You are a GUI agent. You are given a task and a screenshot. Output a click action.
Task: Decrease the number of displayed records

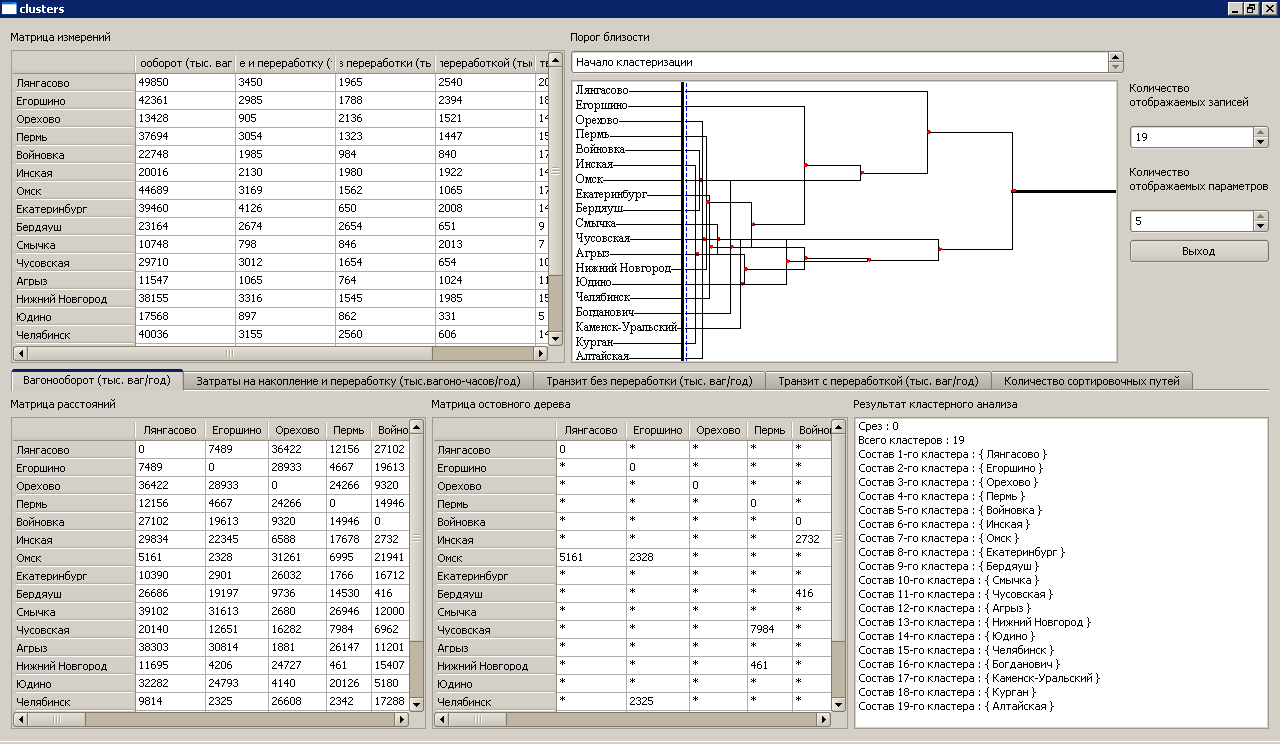1260,142
